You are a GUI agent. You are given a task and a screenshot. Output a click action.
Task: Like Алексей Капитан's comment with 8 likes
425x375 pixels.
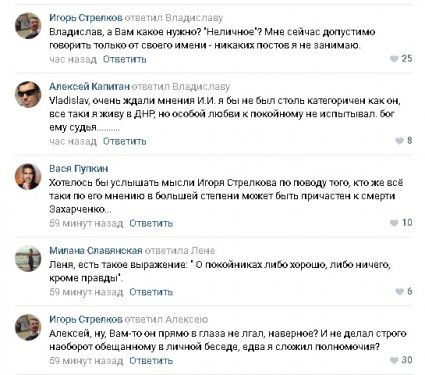[399, 141]
